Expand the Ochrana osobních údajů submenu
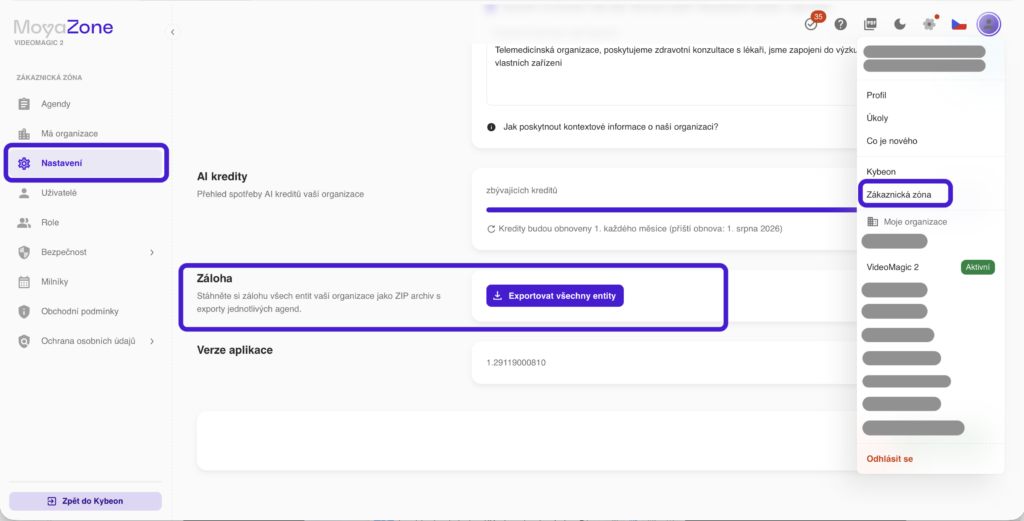Image resolution: width=1024 pixels, height=521 pixels. tap(152, 341)
